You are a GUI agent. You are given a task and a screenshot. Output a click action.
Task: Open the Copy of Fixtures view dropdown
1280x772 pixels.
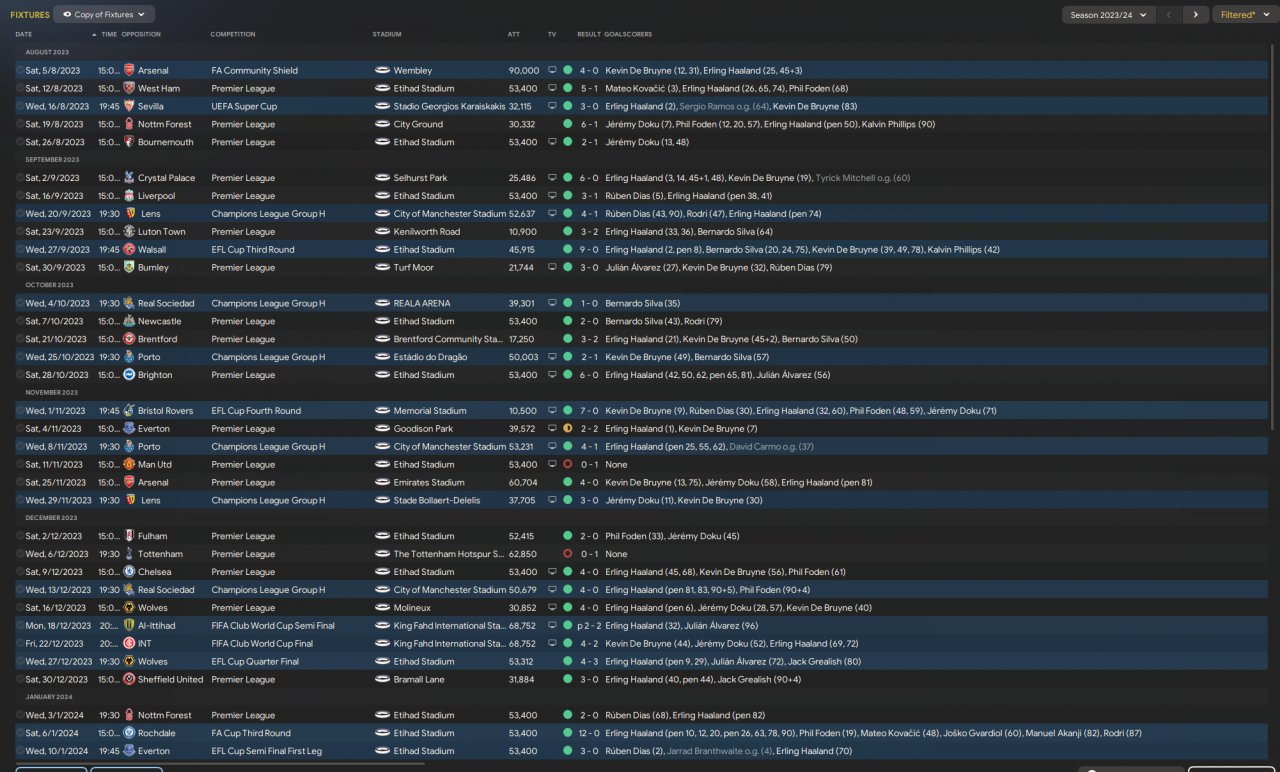click(104, 15)
